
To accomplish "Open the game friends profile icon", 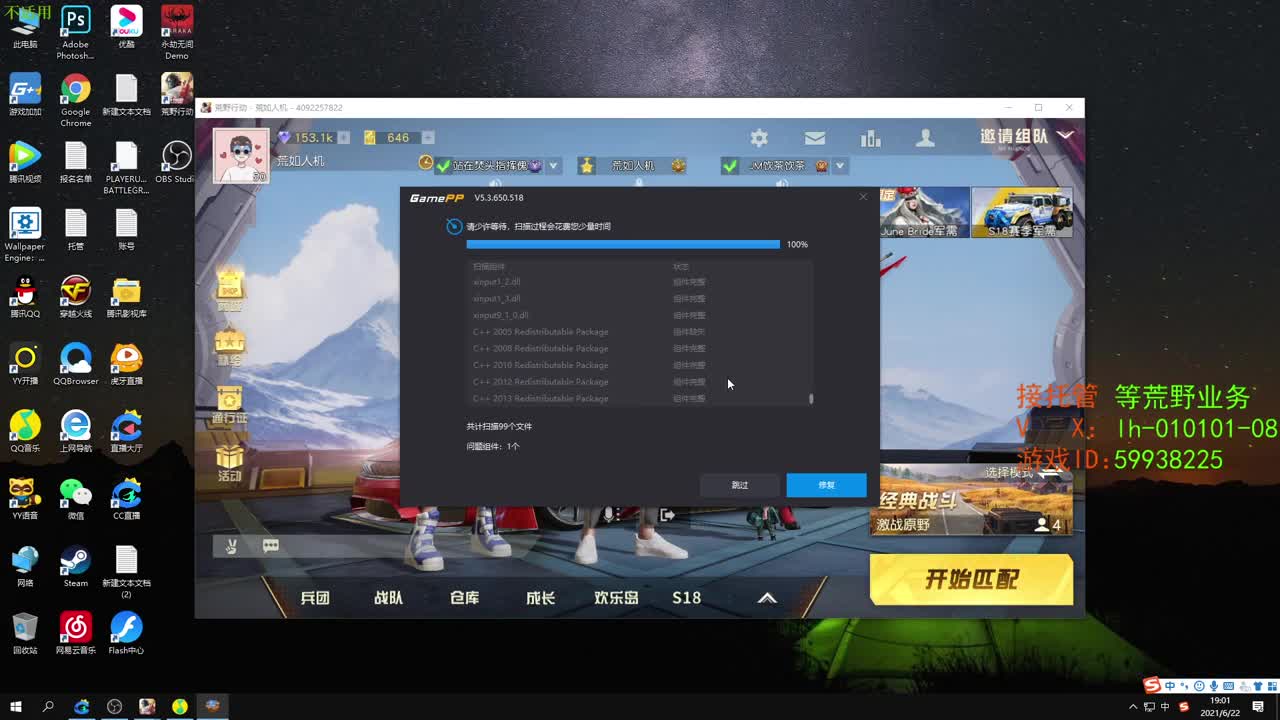I will [926, 138].
